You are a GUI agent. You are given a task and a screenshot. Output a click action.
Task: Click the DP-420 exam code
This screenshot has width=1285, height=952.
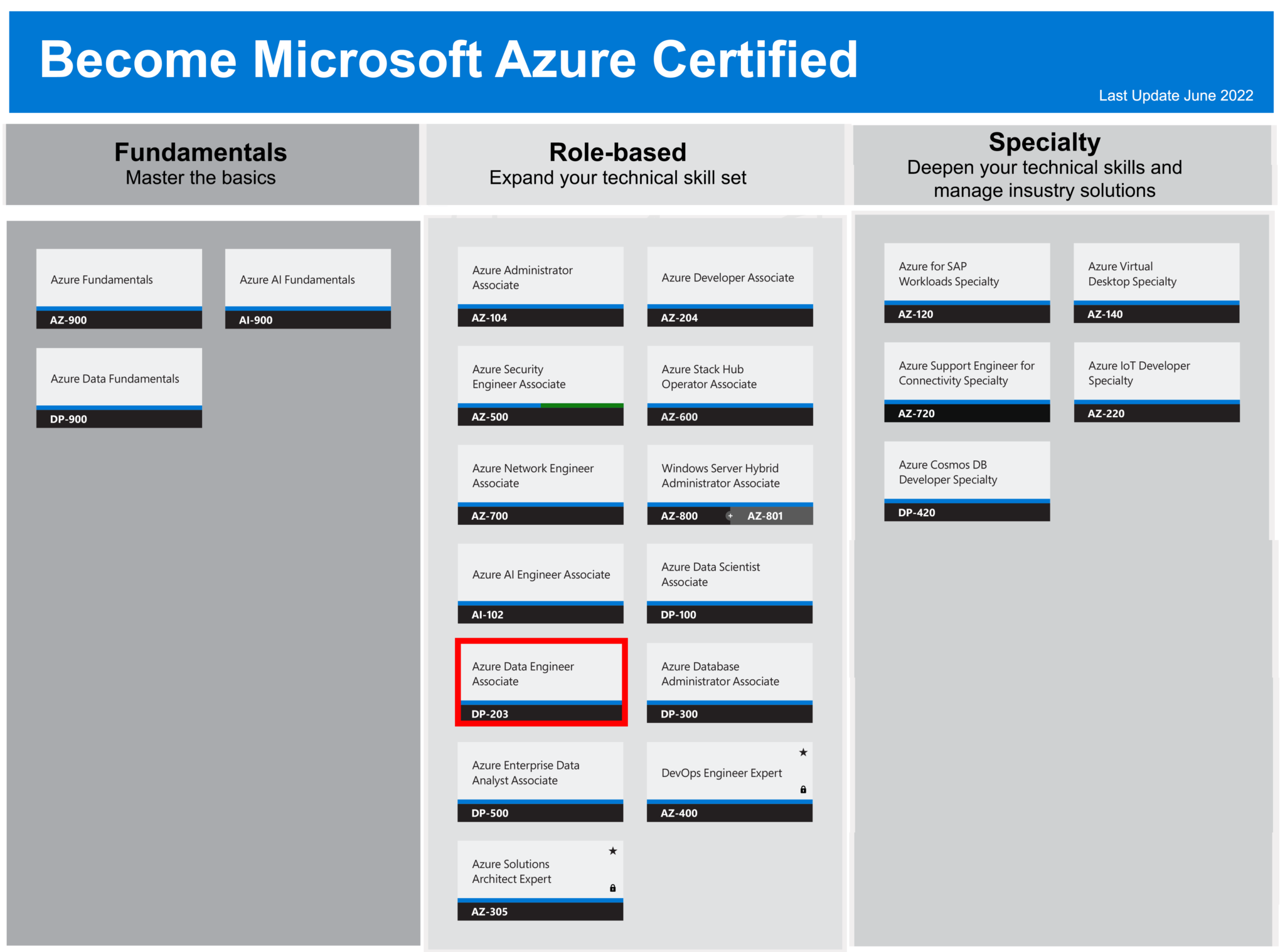(x=916, y=512)
